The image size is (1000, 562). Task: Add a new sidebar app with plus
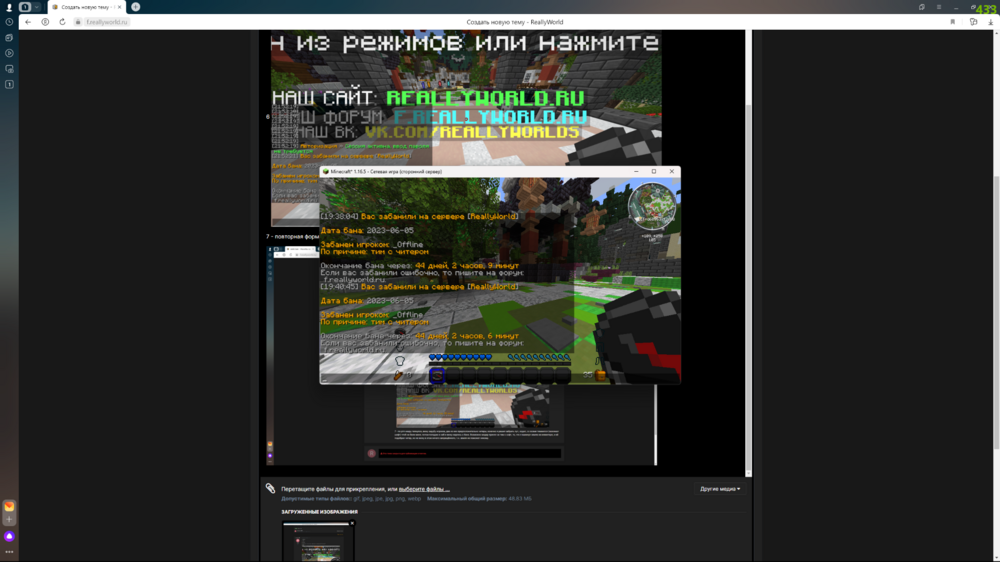pos(9,520)
